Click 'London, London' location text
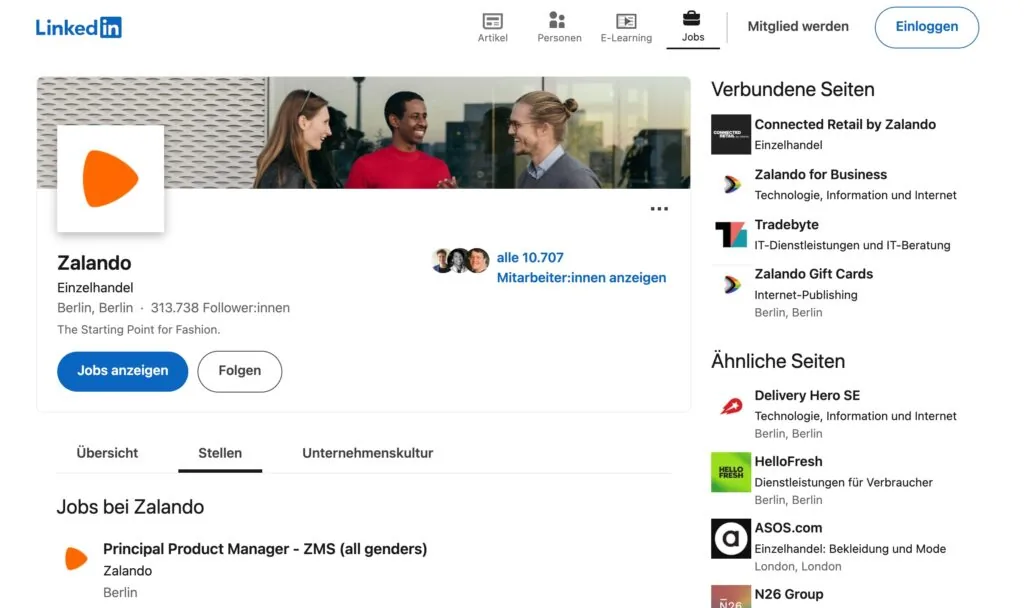The width and height of the screenshot is (1024, 608). coord(797,566)
